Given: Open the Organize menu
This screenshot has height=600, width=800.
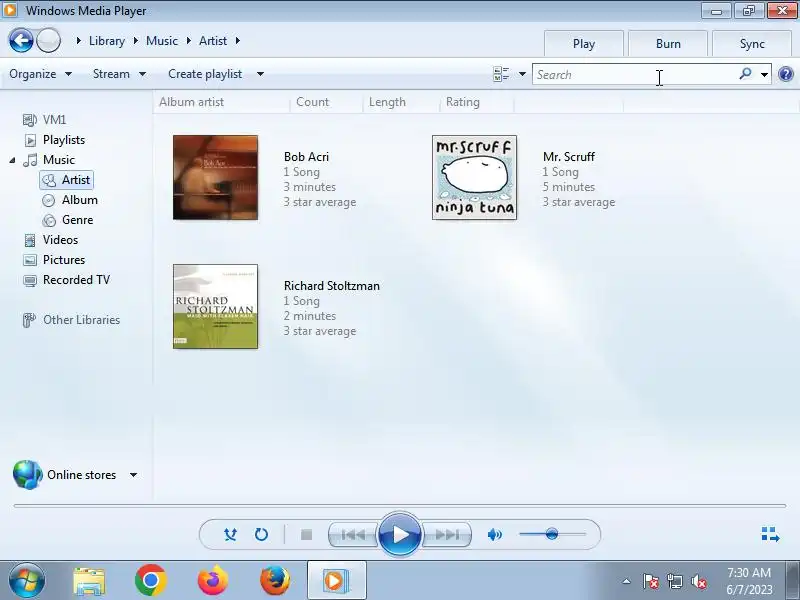Looking at the screenshot, I should (x=40, y=74).
